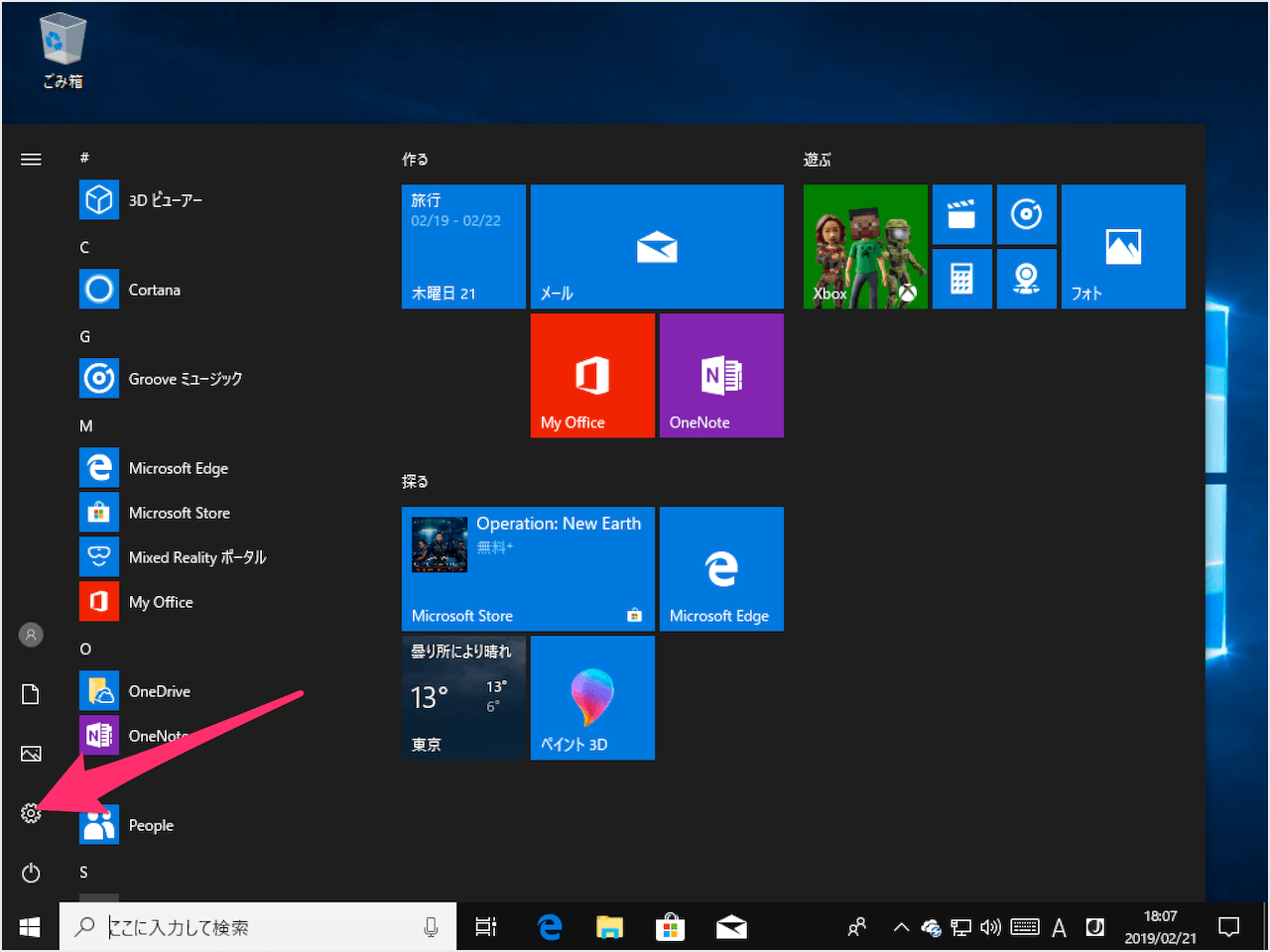
Task: Toggle the IME input mode A indicator
Action: [x=1059, y=927]
